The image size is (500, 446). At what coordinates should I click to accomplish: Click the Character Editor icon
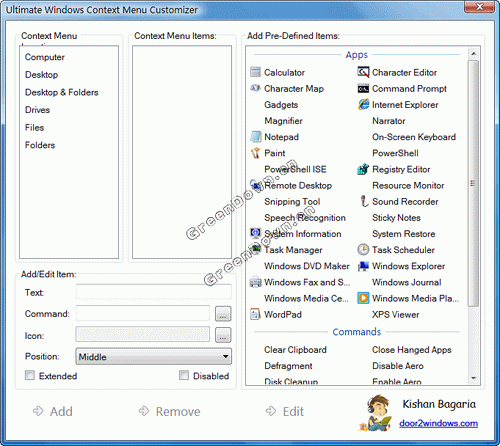[363, 72]
